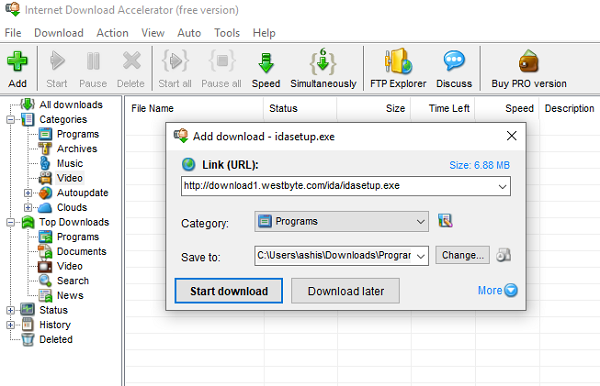Close the Add download dialog
The image size is (600, 386).
[x=512, y=136]
